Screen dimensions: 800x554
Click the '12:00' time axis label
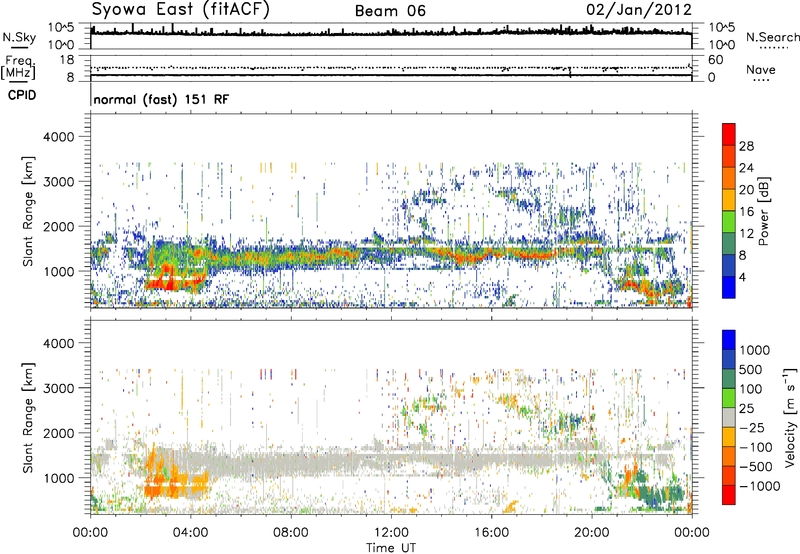391,533
